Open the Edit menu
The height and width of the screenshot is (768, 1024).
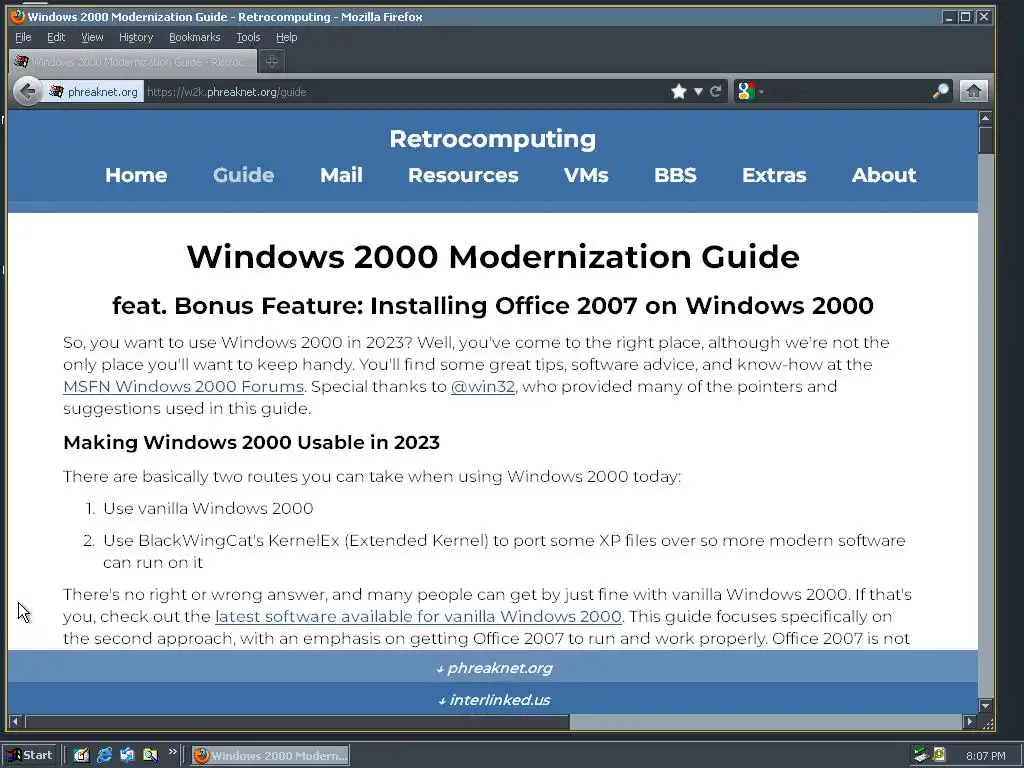[x=56, y=37]
